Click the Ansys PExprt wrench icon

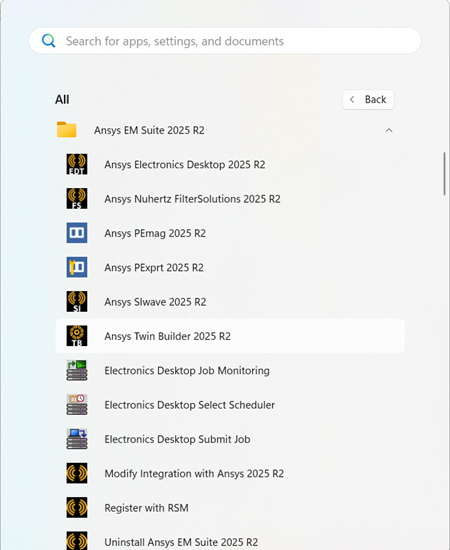[77, 267]
